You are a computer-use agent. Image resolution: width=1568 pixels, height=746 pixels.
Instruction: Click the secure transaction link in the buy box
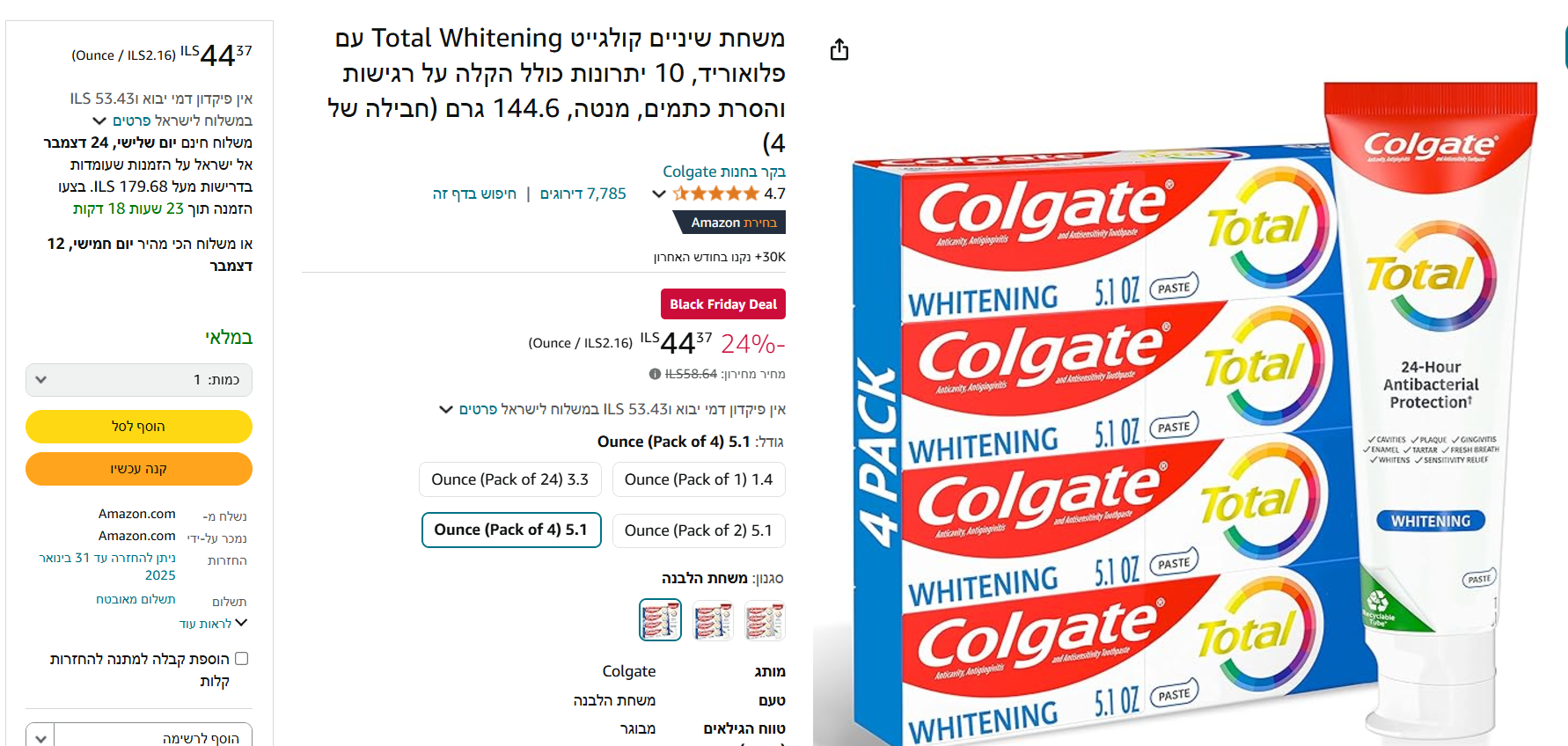click(136, 599)
